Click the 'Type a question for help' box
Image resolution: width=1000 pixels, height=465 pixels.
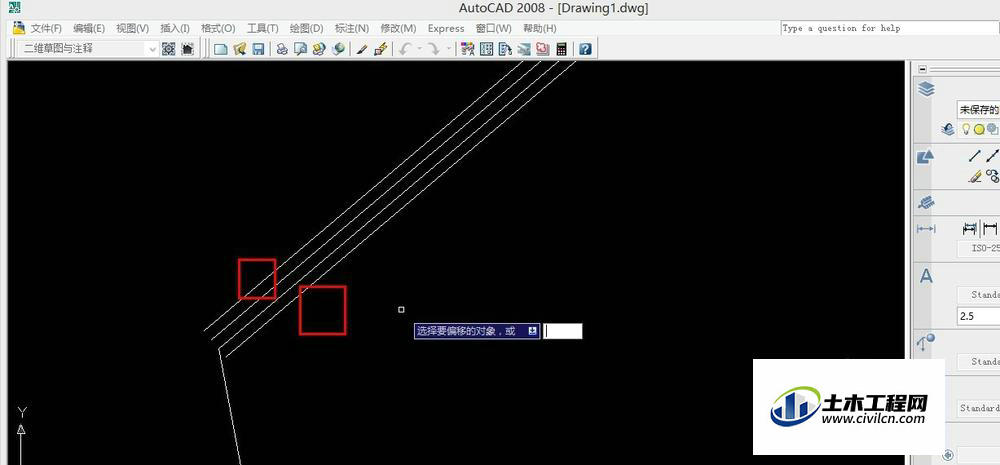coord(890,28)
